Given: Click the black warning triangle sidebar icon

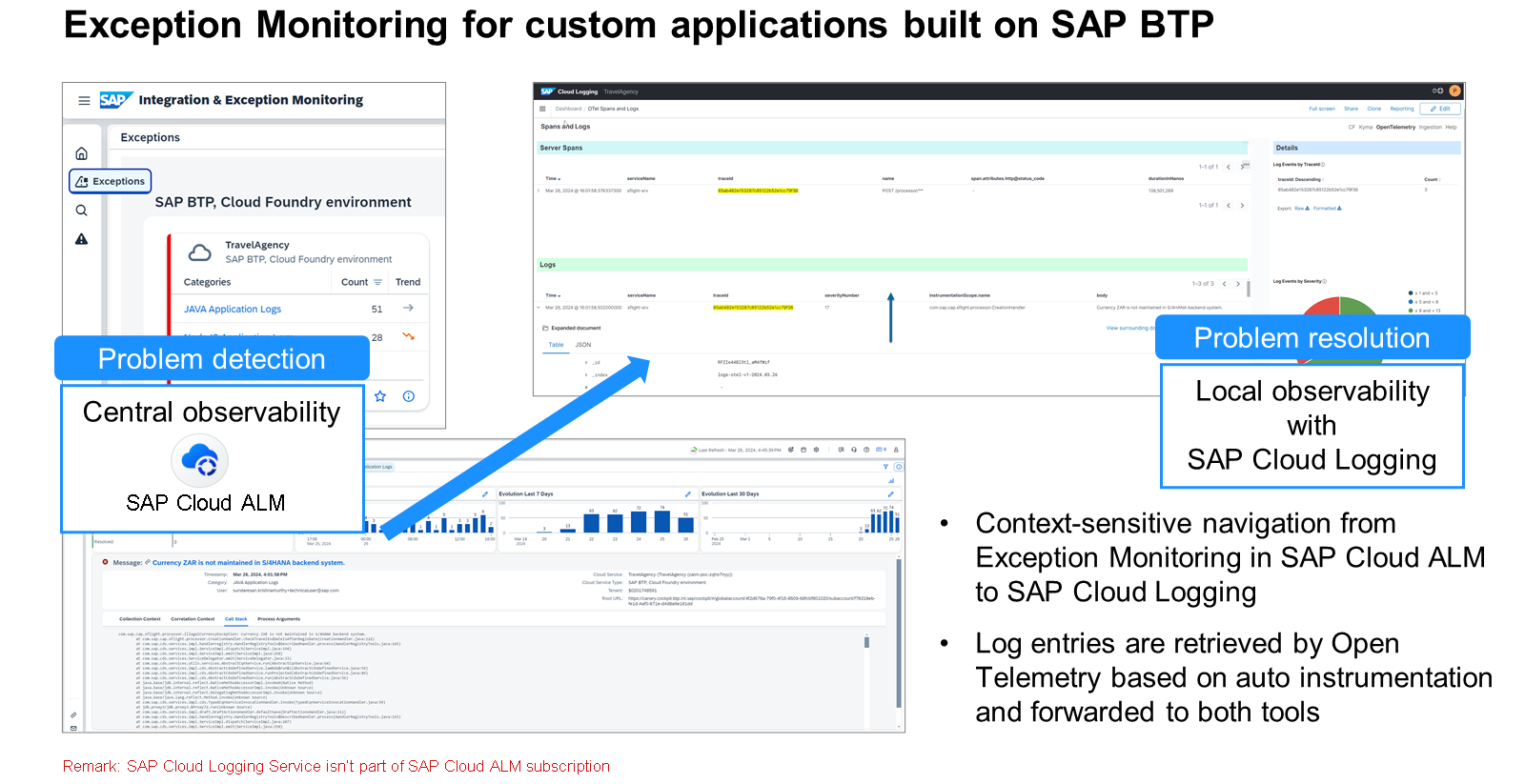Looking at the screenshot, I should click(82, 239).
